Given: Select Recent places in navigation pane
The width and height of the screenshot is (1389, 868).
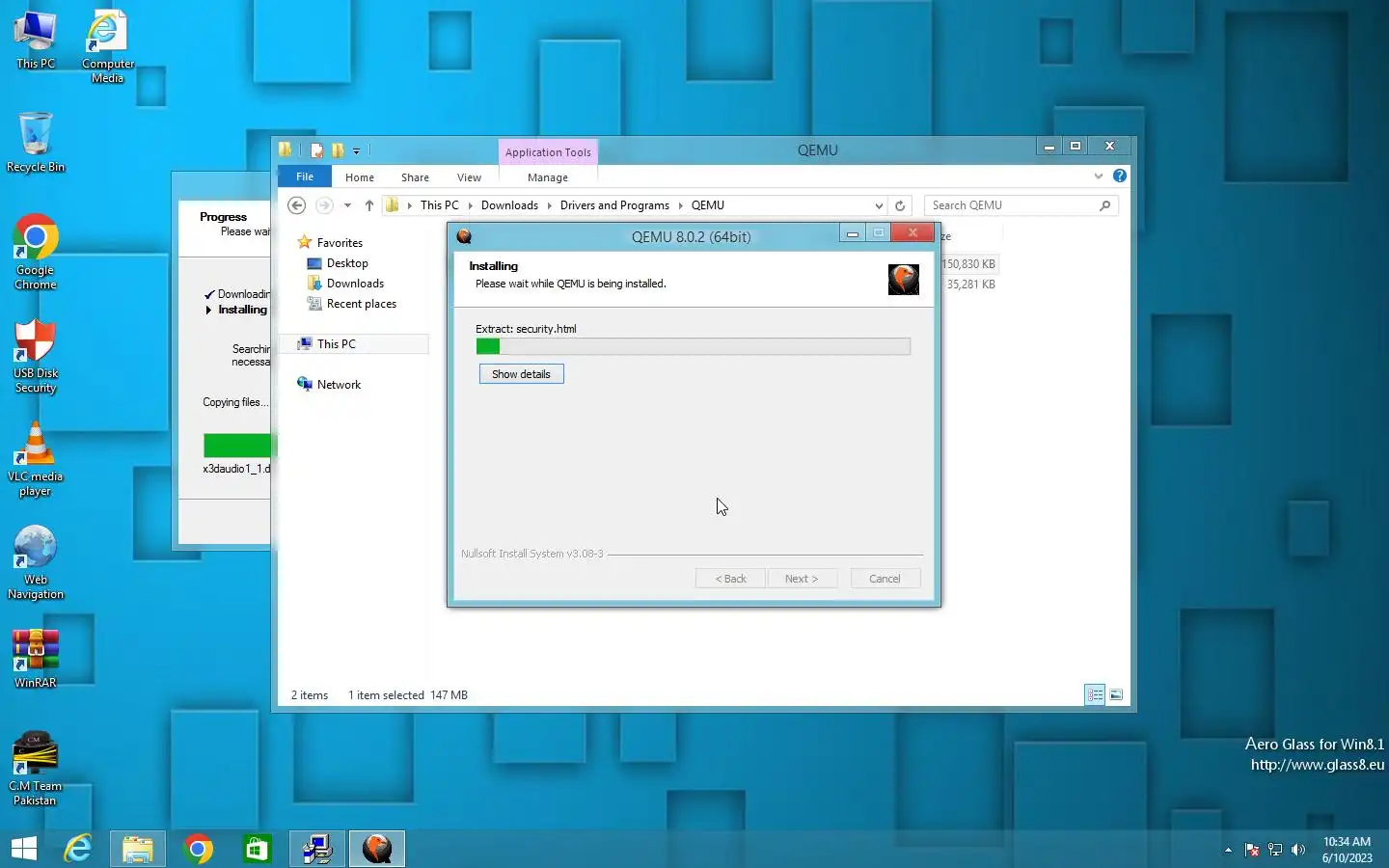Looking at the screenshot, I should [x=362, y=304].
